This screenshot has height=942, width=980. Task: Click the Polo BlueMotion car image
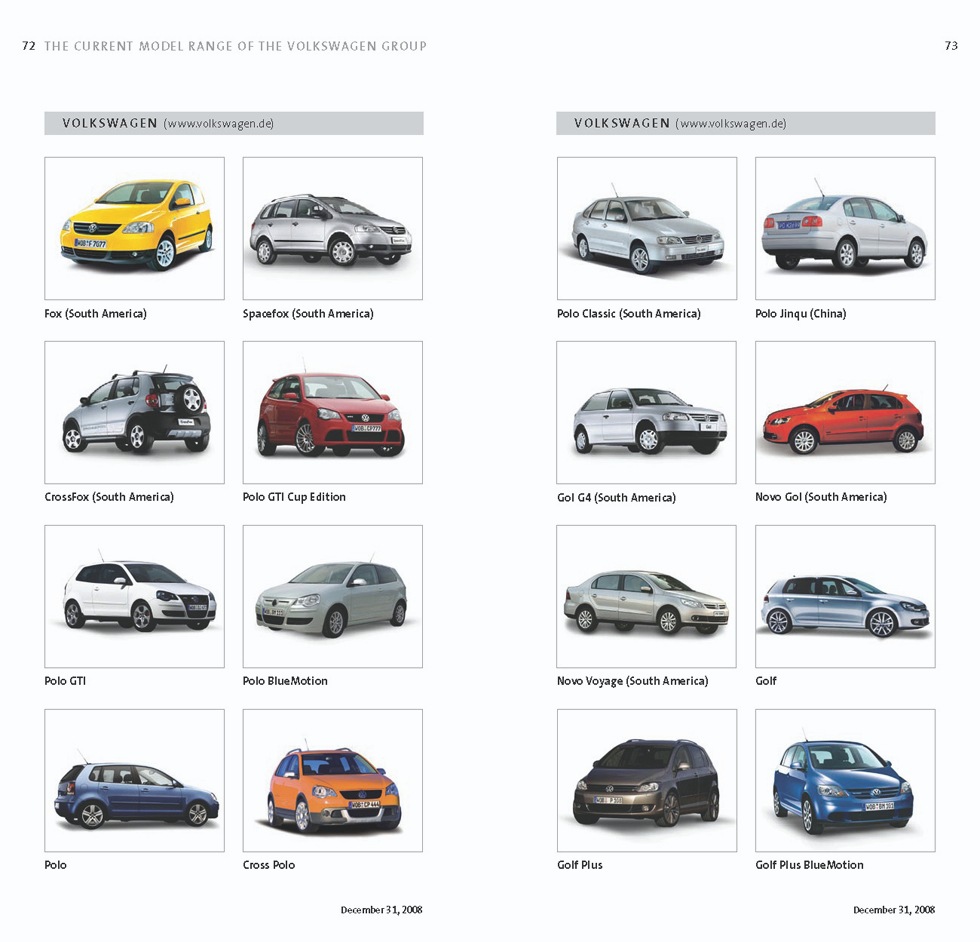(x=332, y=596)
